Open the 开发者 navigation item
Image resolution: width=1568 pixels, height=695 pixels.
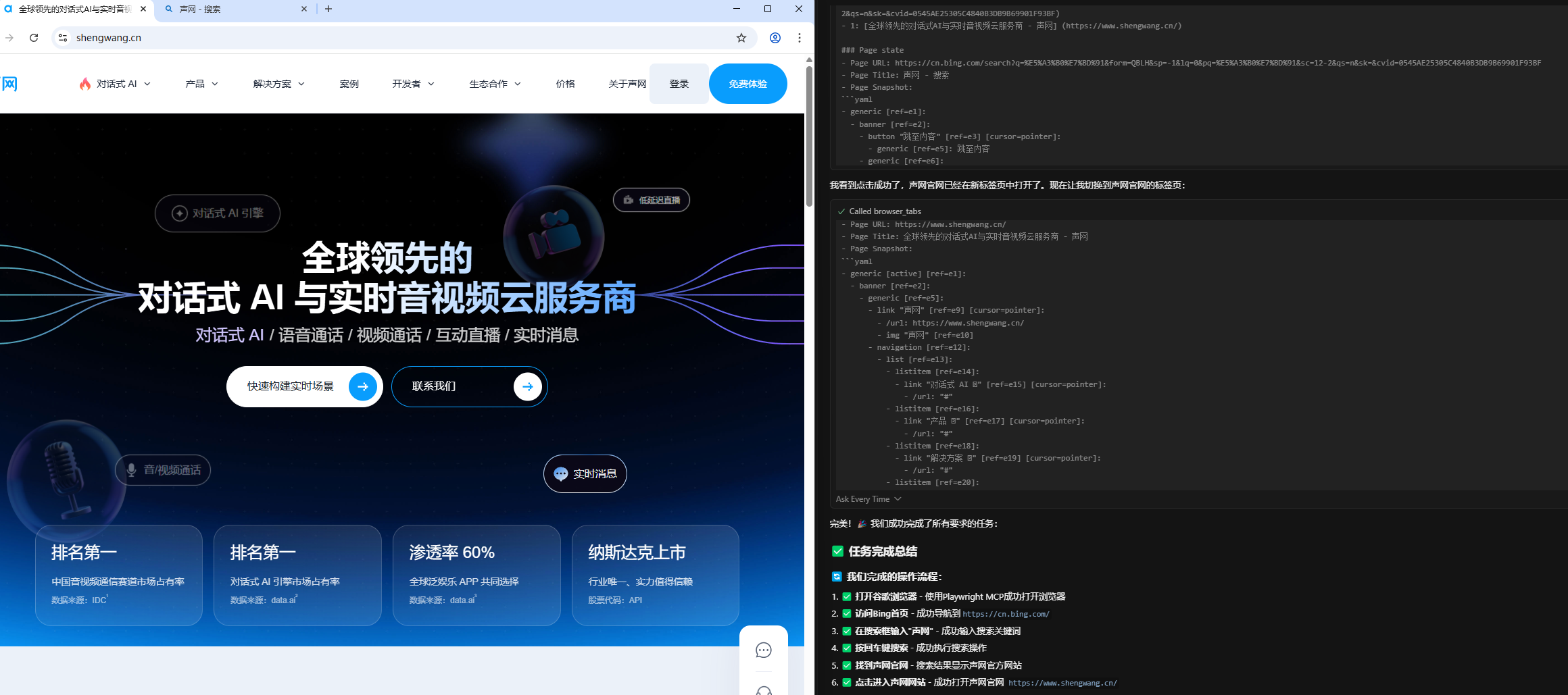coord(406,84)
